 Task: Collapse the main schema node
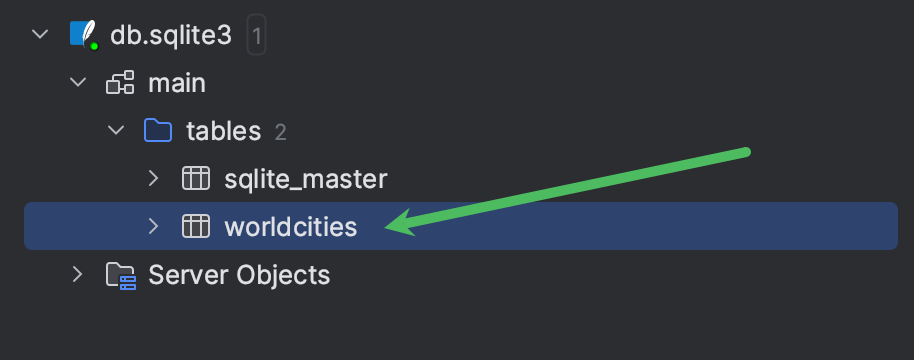click(78, 82)
